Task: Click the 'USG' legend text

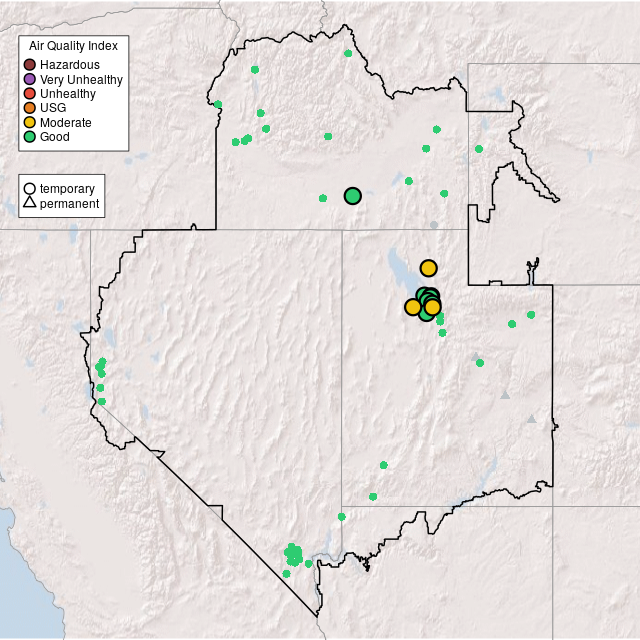Action: point(53,108)
